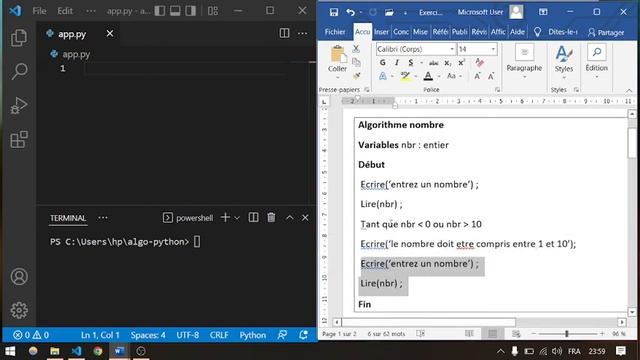The height and width of the screenshot is (360, 640).
Task: Open the Manage gear in VS Code
Action: click(19, 311)
